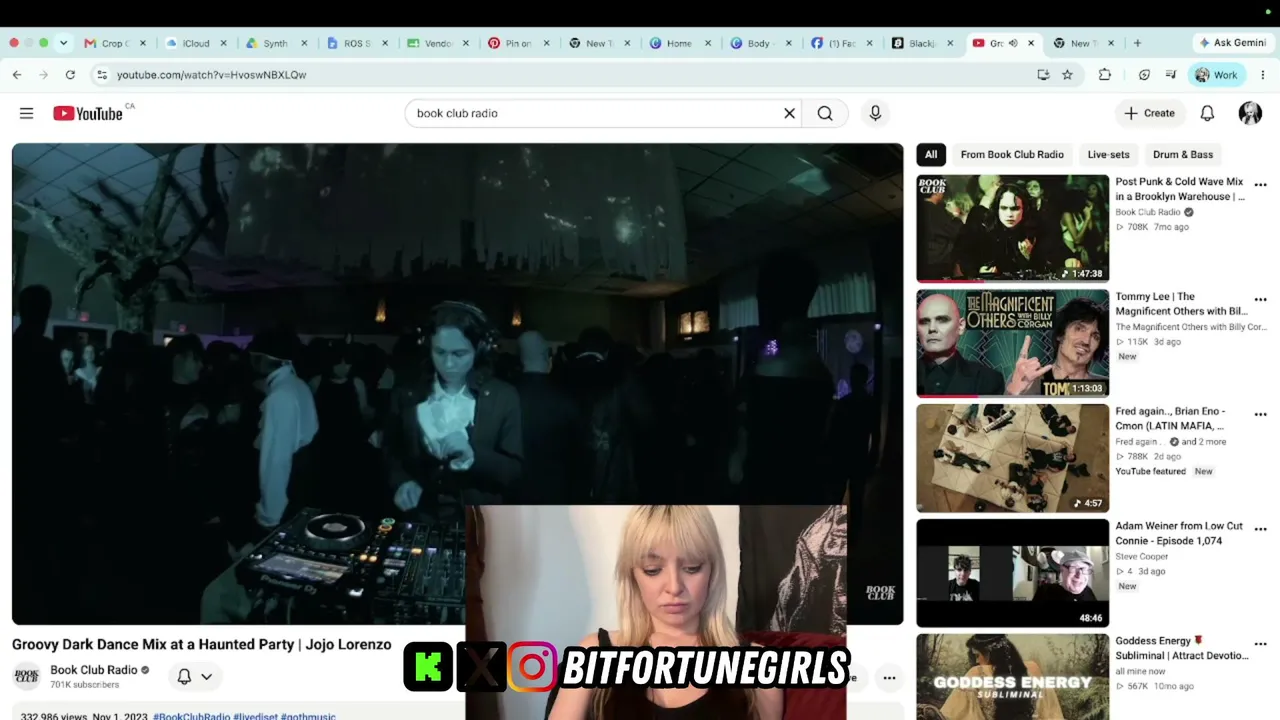The image size is (1280, 720).
Task: Go to YouTube home via the logo
Action: (x=87, y=113)
